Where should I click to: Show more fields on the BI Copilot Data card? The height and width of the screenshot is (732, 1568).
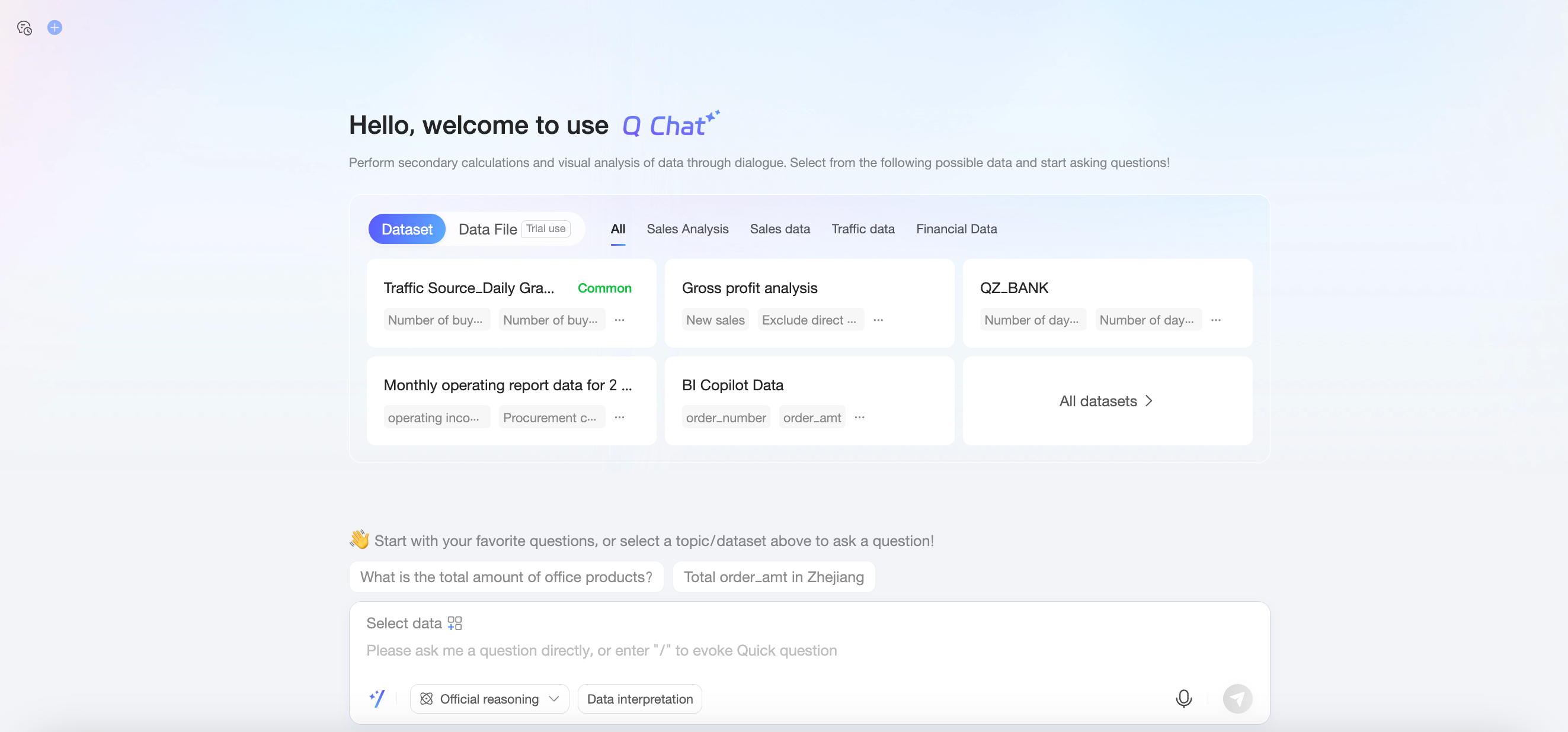[859, 418]
